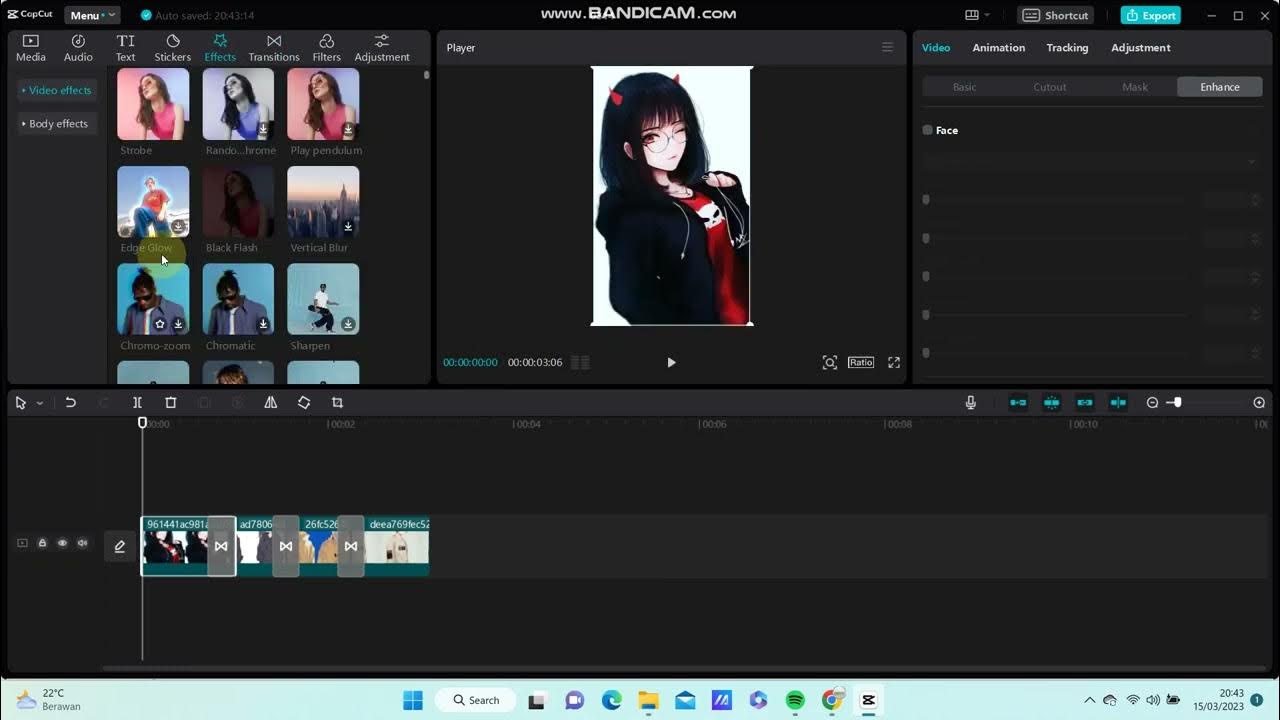This screenshot has width=1280, height=720.
Task: Delete the selected clip
Action: tap(170, 402)
